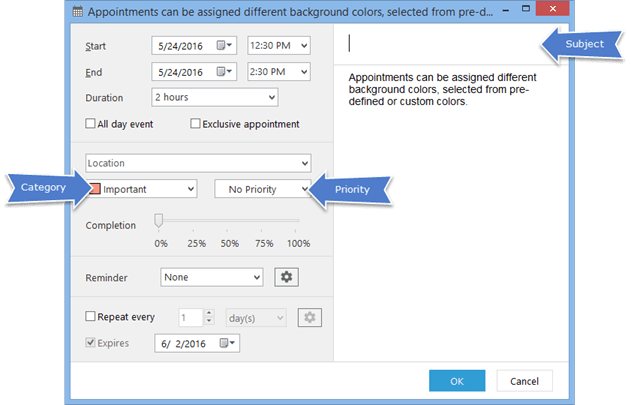Click the 100% completion label
631x405 pixels.
click(298, 243)
